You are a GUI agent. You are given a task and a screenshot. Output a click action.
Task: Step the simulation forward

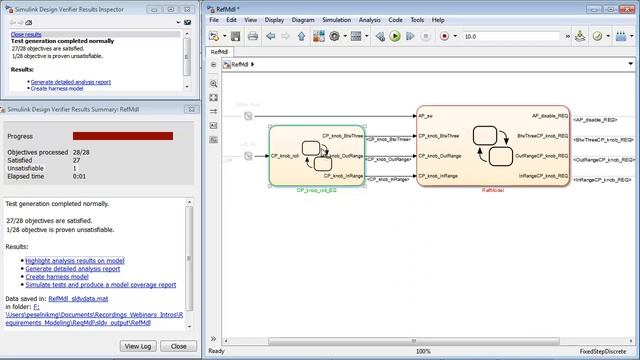coord(410,36)
